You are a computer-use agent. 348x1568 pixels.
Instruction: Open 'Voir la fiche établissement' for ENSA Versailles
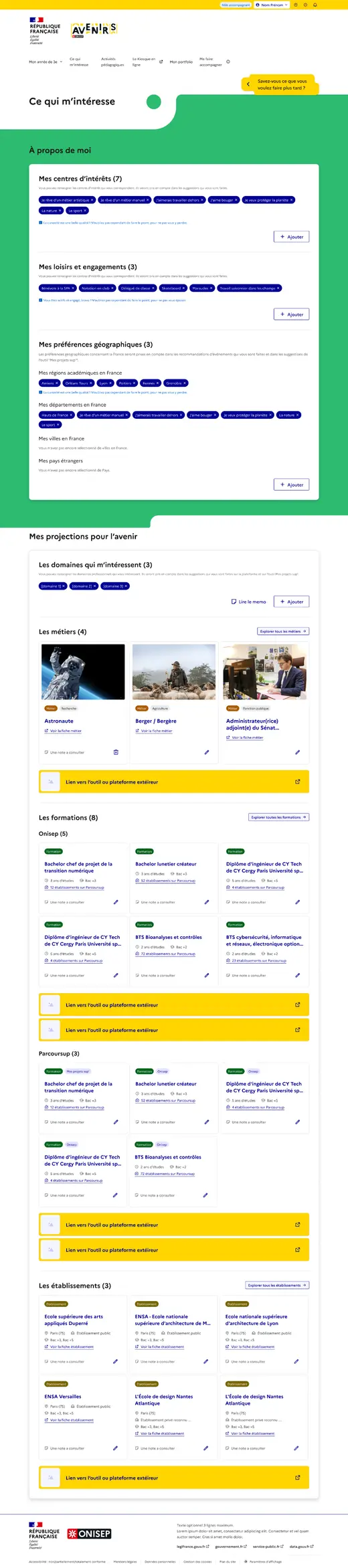tap(69, 1419)
